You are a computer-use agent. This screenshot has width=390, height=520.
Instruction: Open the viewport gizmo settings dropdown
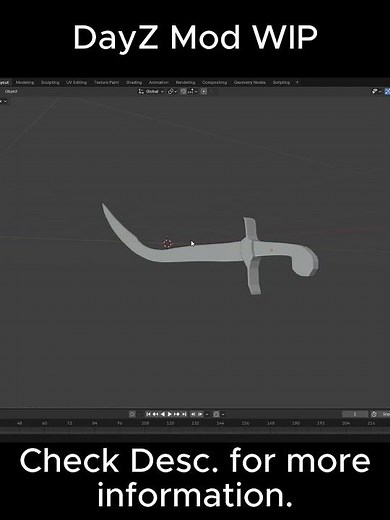[x=377, y=91]
